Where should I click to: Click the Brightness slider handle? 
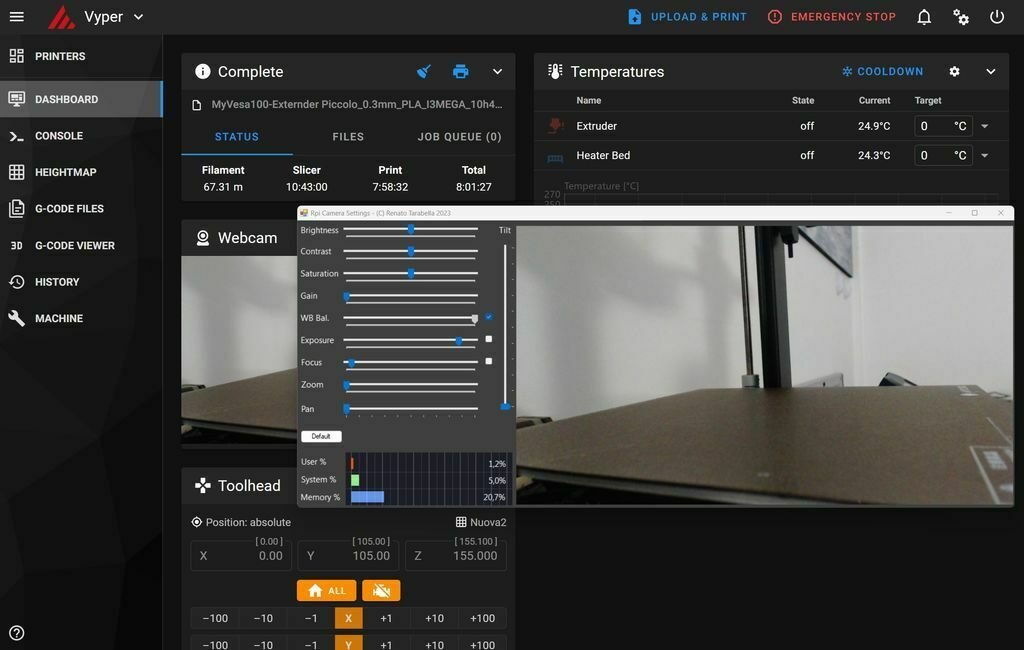(x=411, y=230)
